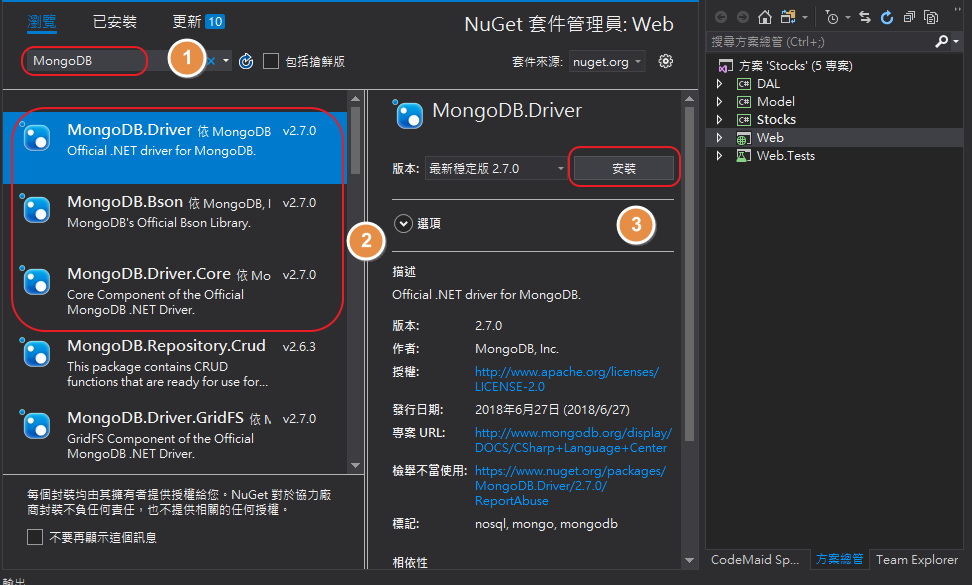Image resolution: width=972 pixels, height=585 pixels.
Task: Open the switch views dropdown arrow
Action: 805,17
